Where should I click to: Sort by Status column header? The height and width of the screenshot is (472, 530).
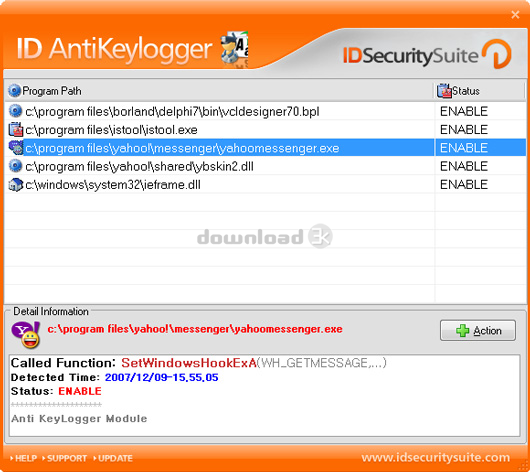click(479, 91)
